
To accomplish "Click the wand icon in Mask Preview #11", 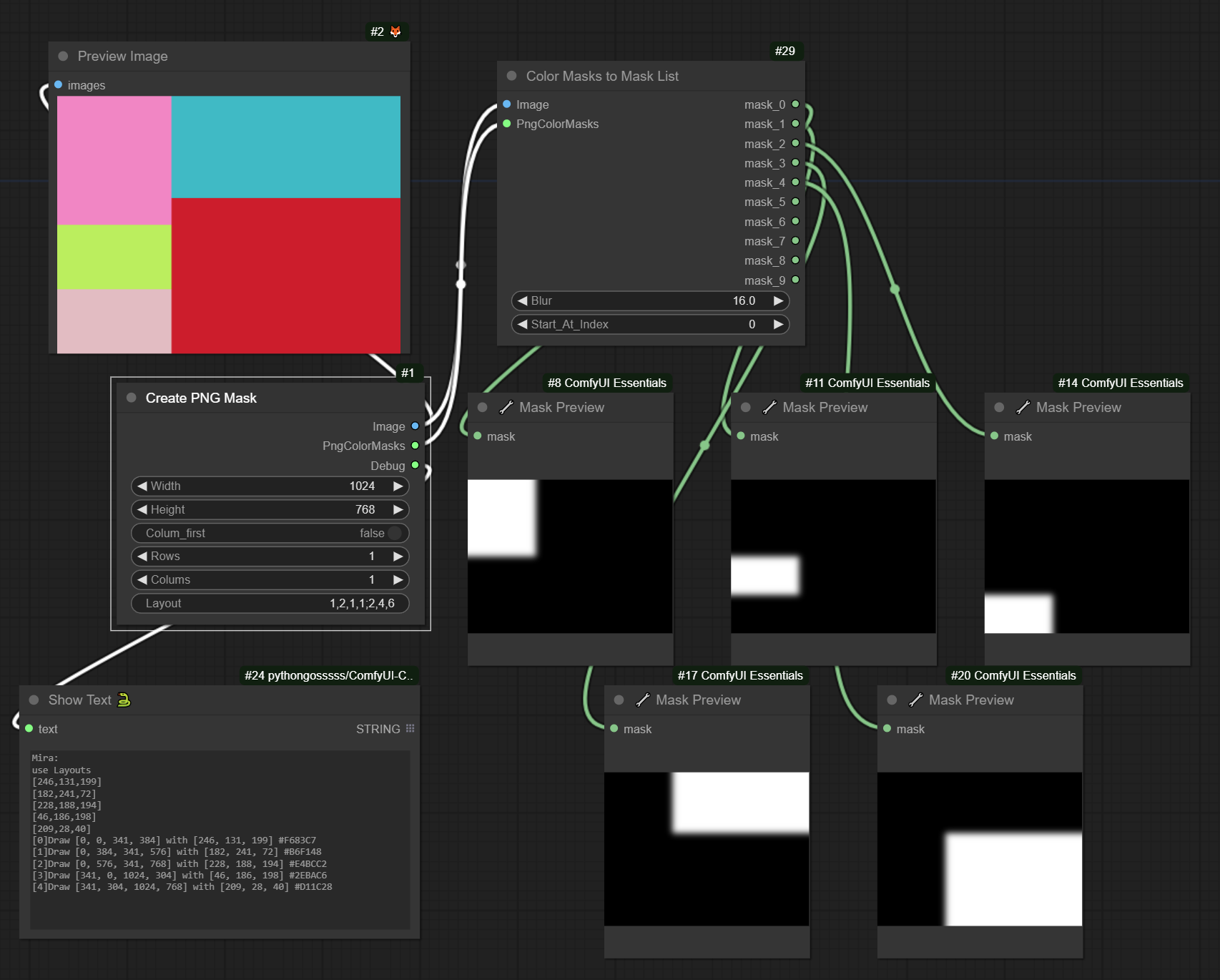I will coord(769,407).
